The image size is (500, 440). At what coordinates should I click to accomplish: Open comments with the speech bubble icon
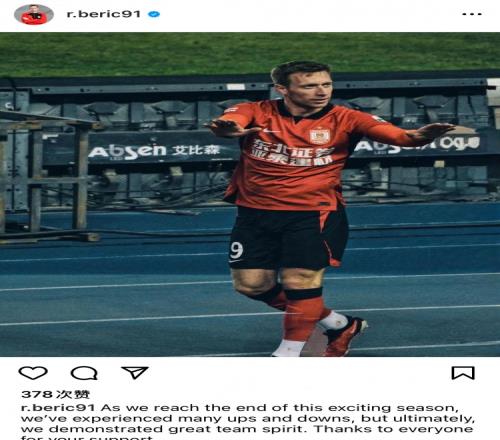[84, 373]
